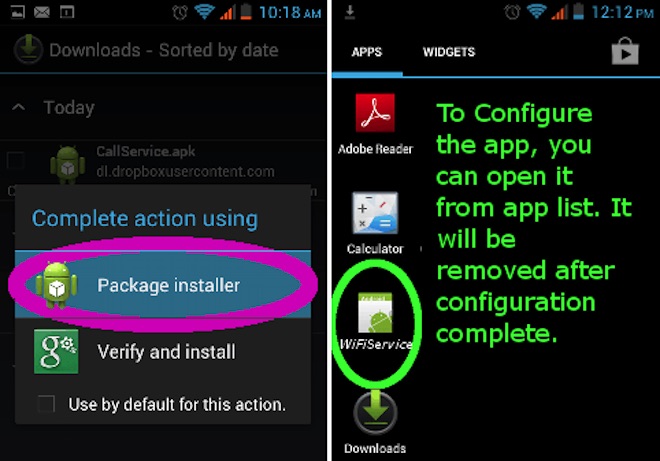Switch to the WIDGETS tab
This screenshot has height=461, width=660.
point(449,52)
